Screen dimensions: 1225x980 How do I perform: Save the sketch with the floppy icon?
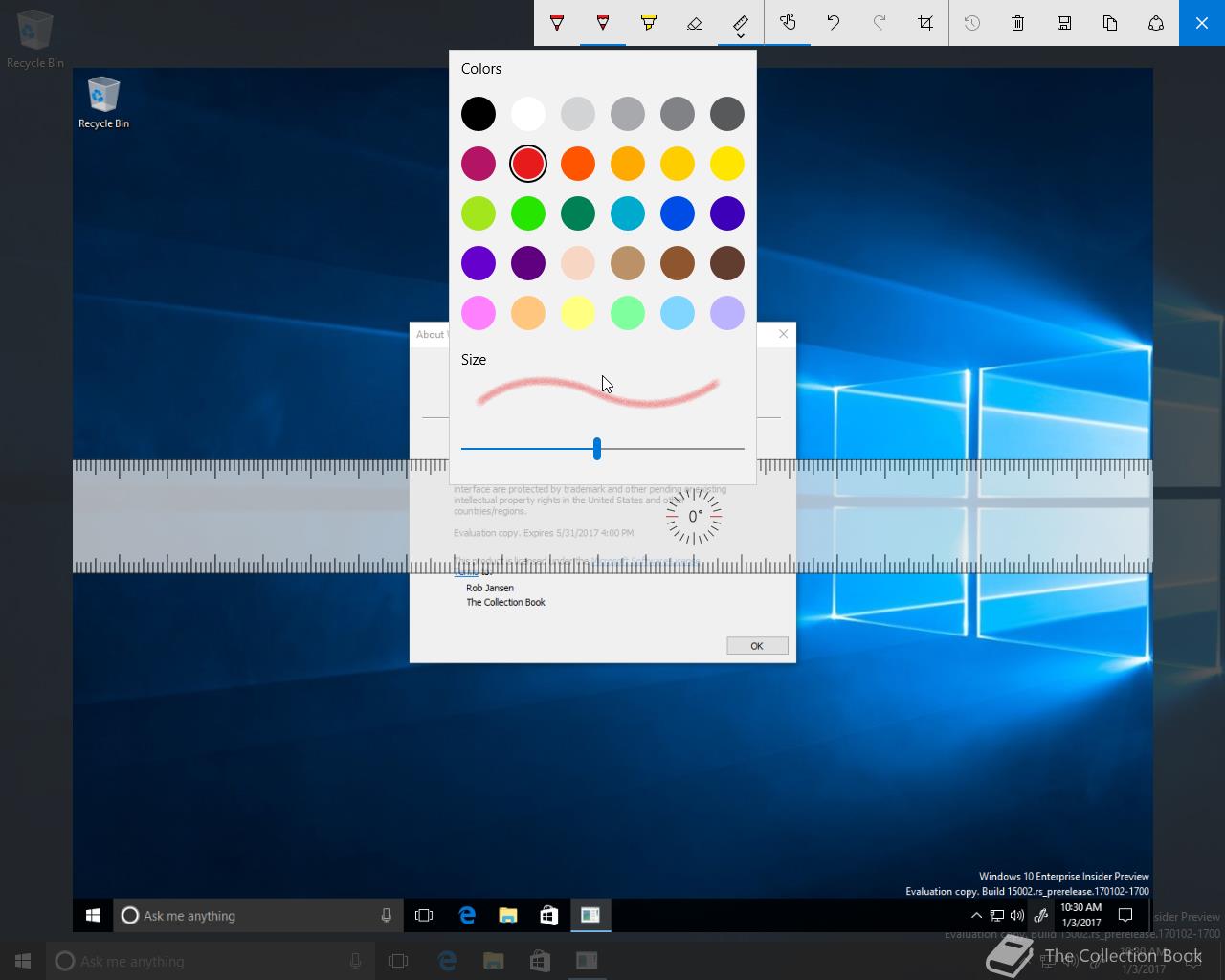click(x=1064, y=23)
